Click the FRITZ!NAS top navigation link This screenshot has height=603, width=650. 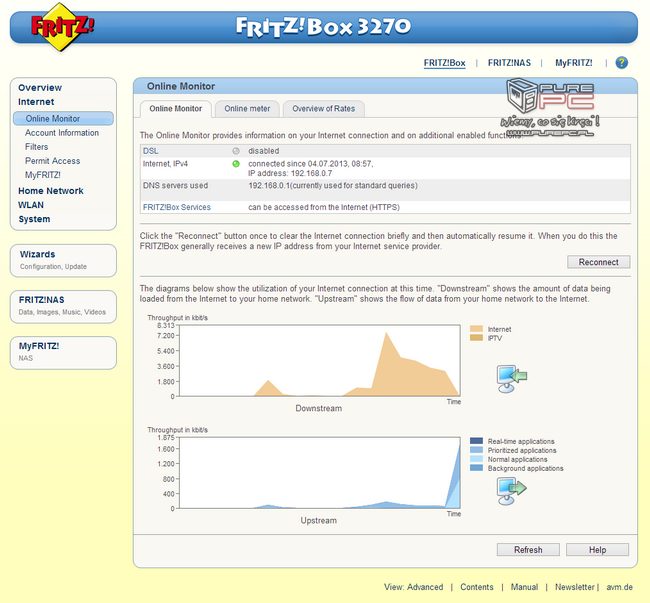pyautogui.click(x=509, y=63)
